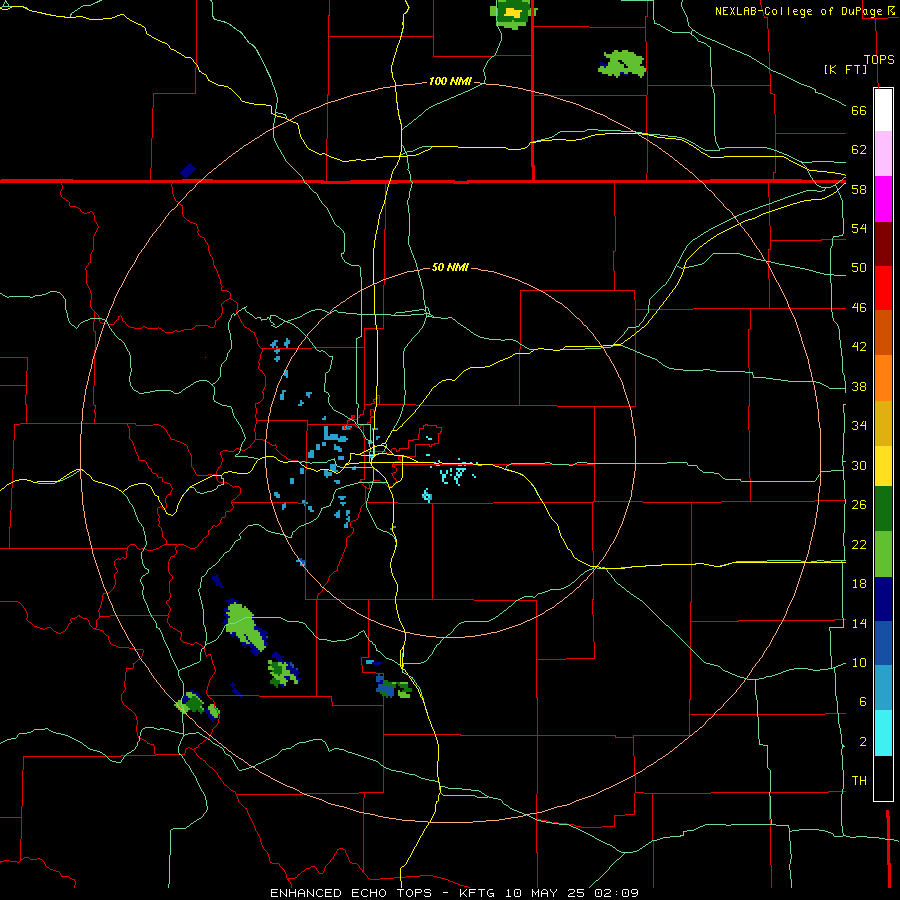
Task: Click the "30" scale label
Action: 859,465
